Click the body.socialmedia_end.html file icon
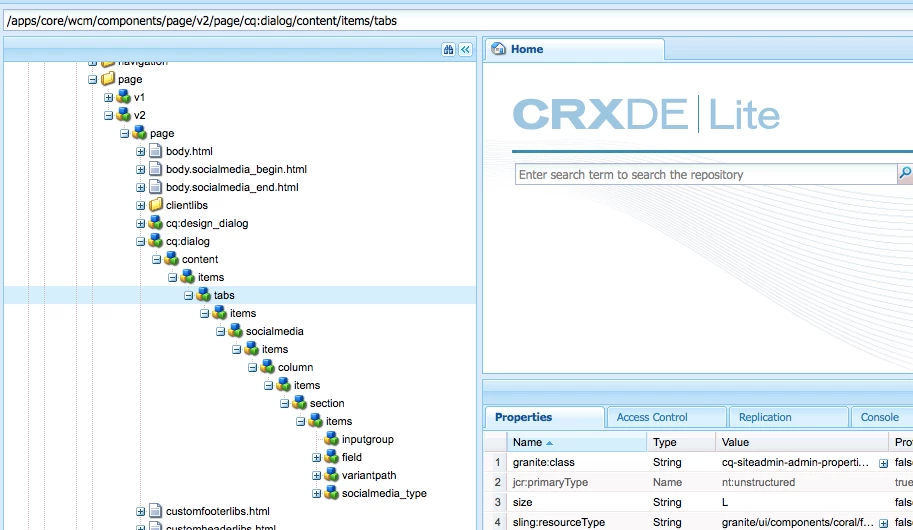This screenshot has height=530, width=913. pos(155,187)
